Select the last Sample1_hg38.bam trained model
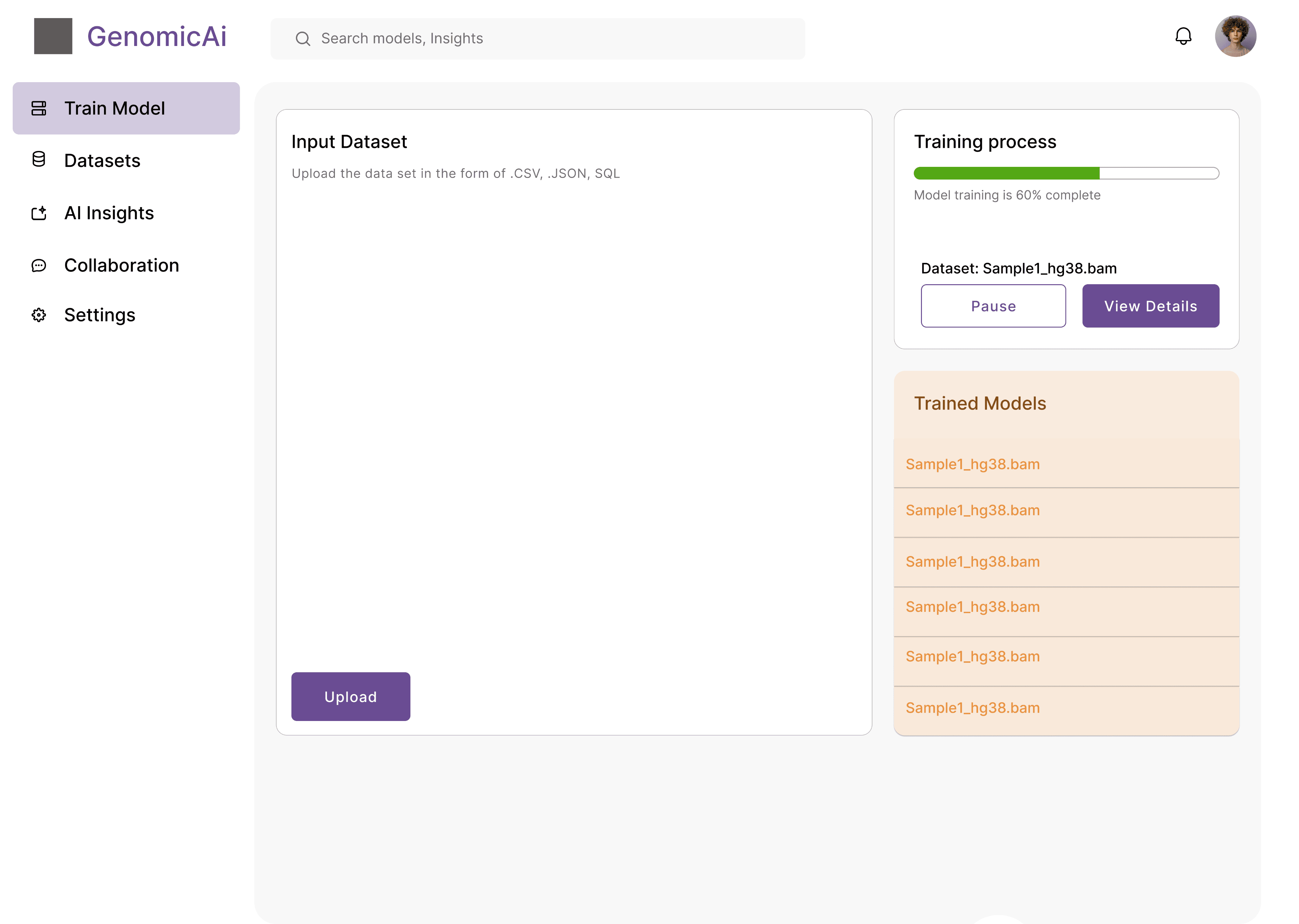 pos(973,708)
